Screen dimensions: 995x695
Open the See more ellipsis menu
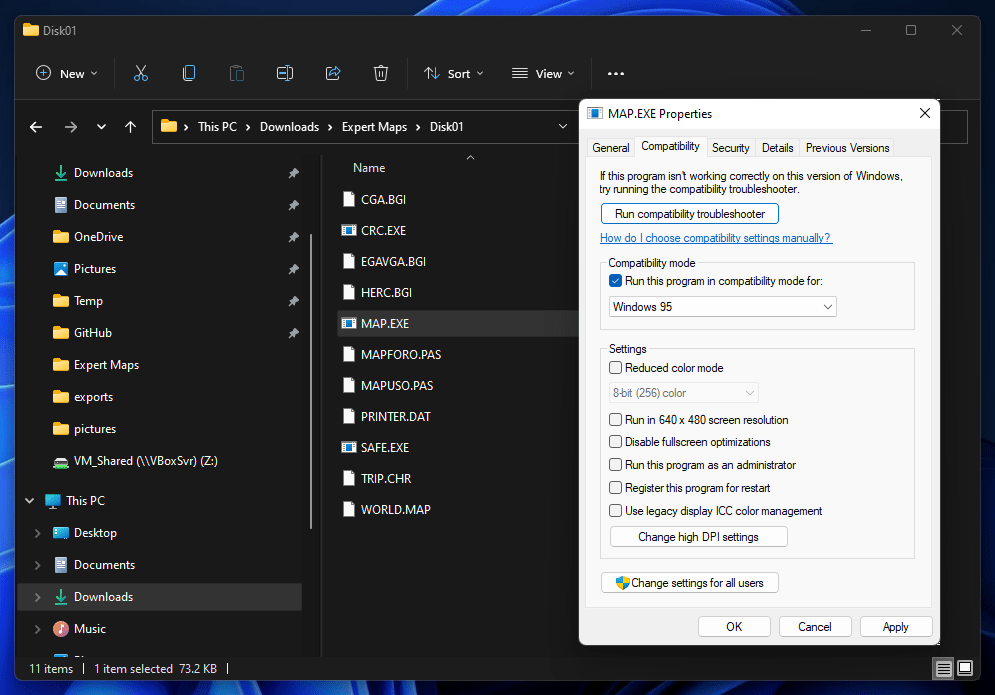coord(616,73)
